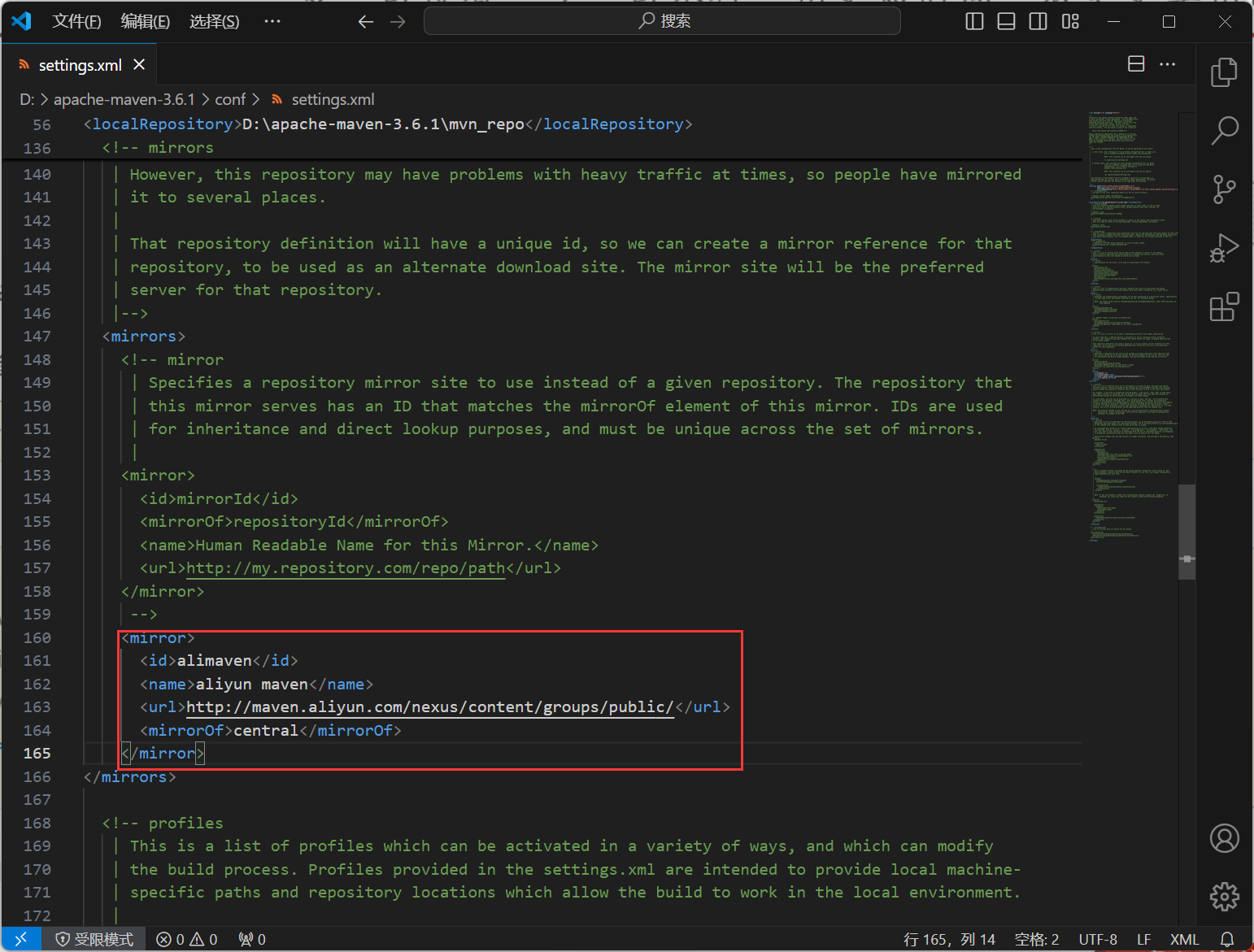
Task: Click the conf breadcrumb segment
Action: [x=230, y=99]
